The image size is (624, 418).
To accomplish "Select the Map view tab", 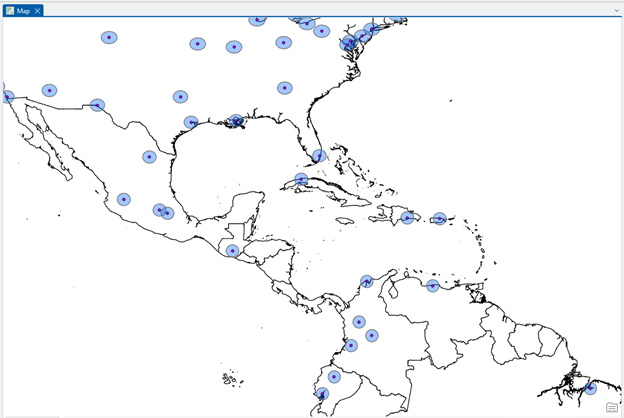I will 23,11.
